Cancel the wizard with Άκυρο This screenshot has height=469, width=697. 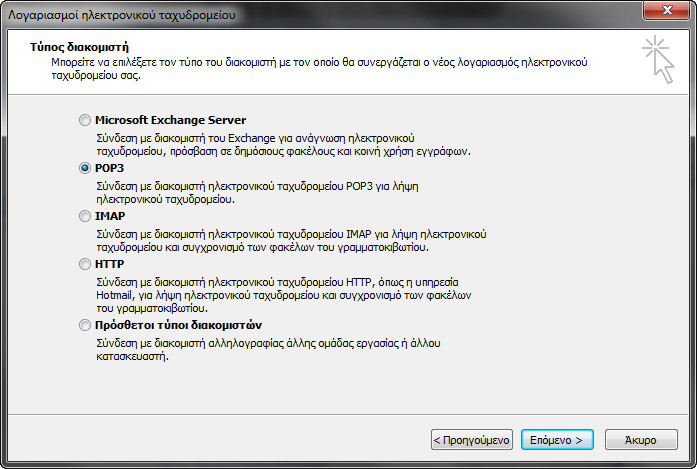pos(641,440)
